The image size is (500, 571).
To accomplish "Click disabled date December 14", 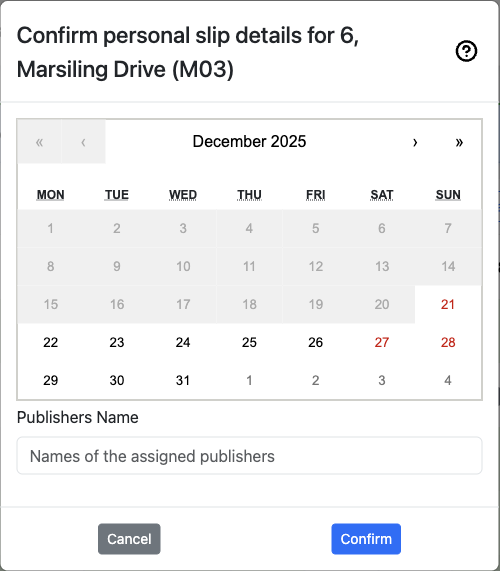I will pos(448,267).
